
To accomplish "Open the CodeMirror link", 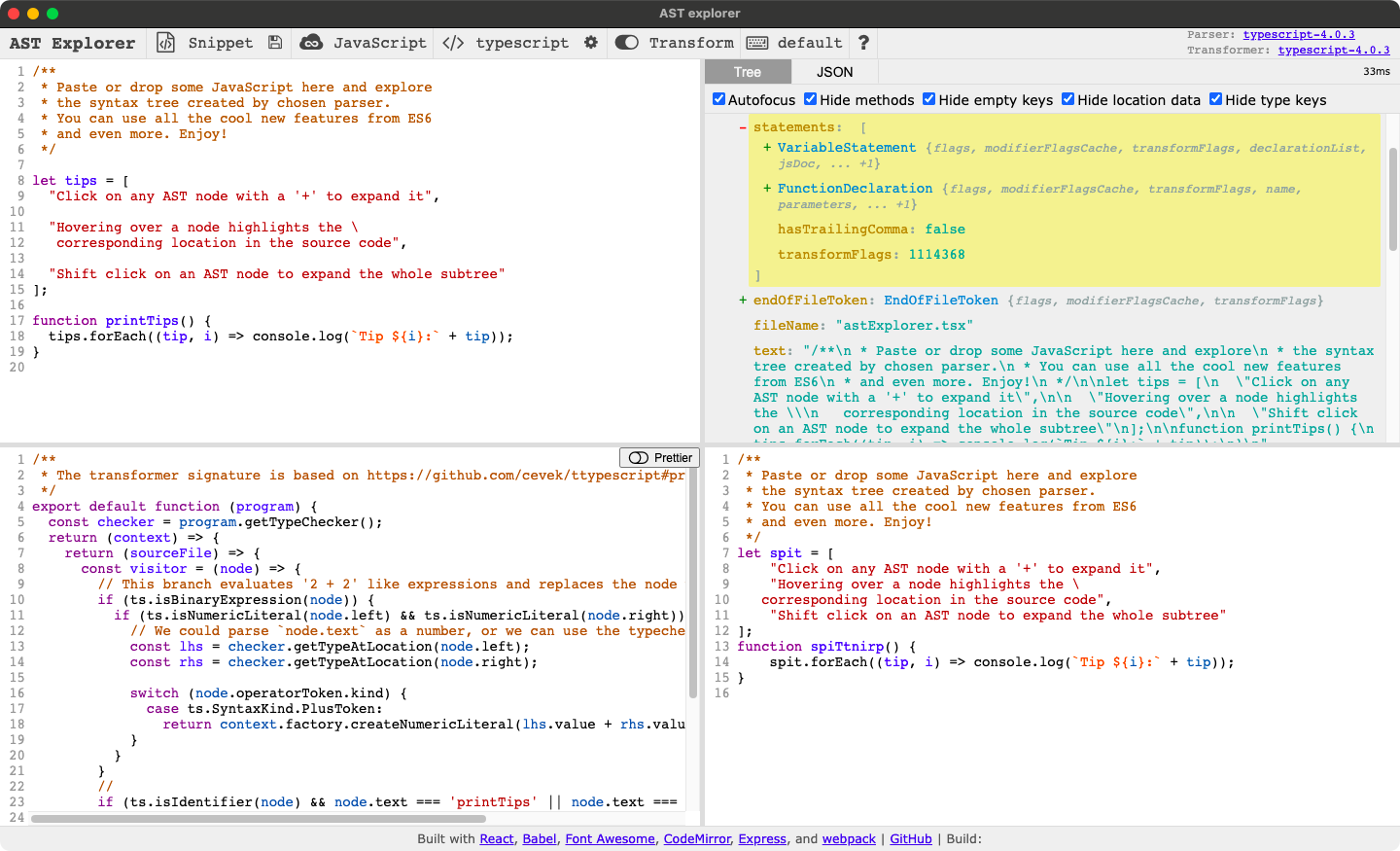I will (x=697, y=838).
